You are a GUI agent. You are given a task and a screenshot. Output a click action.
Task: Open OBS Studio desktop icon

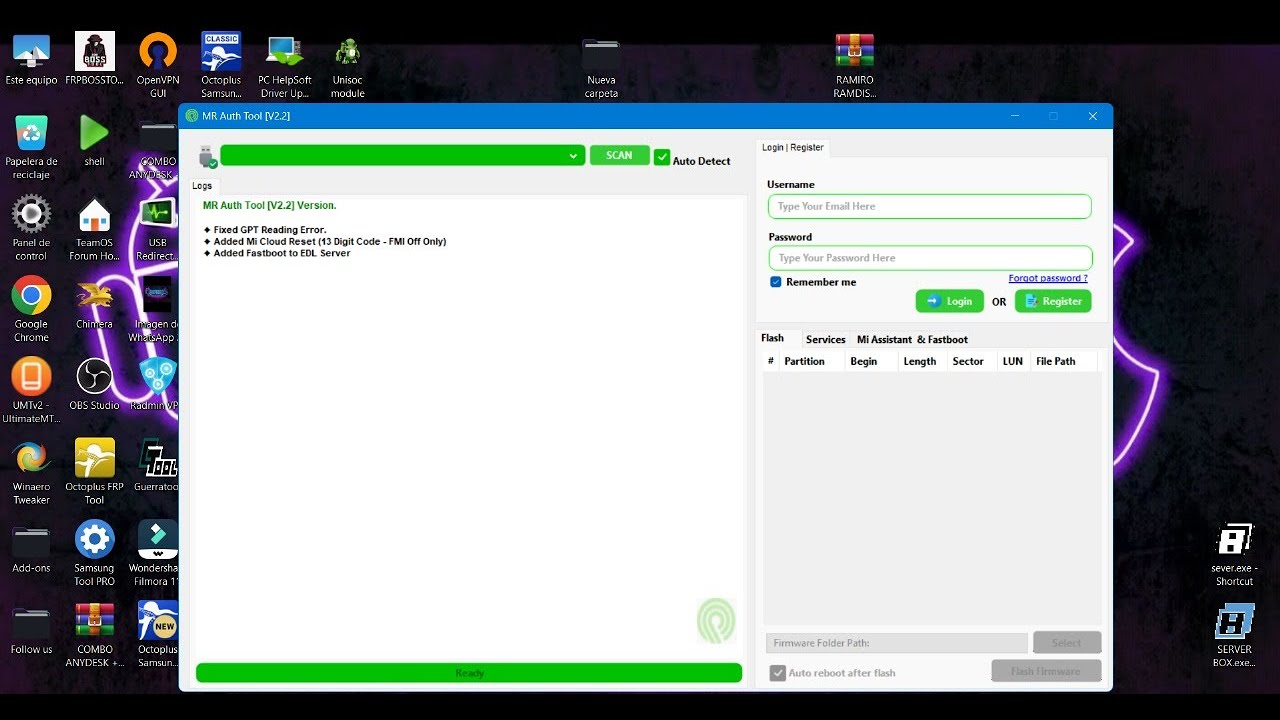click(94, 384)
